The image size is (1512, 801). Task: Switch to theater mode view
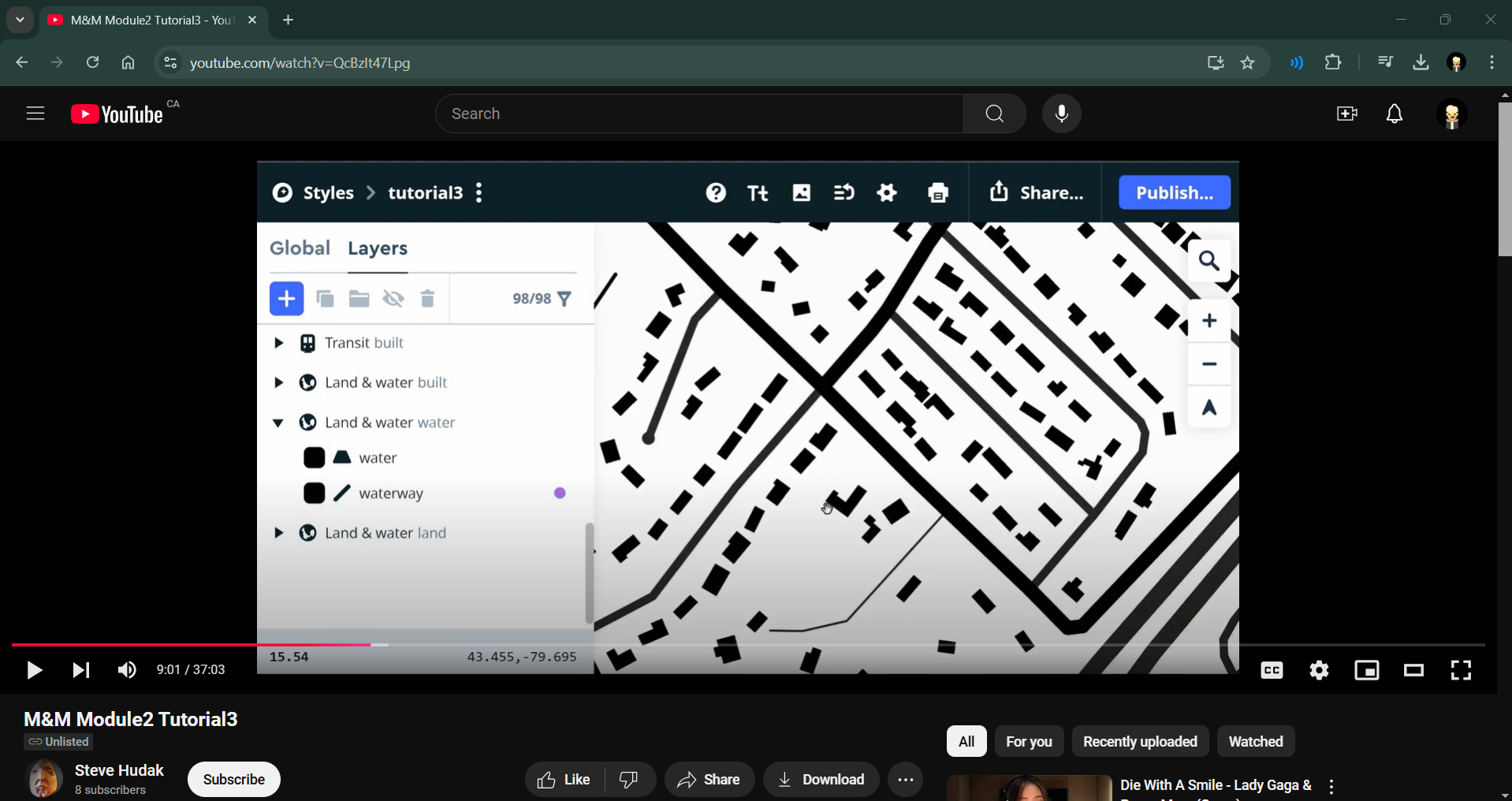click(x=1413, y=670)
